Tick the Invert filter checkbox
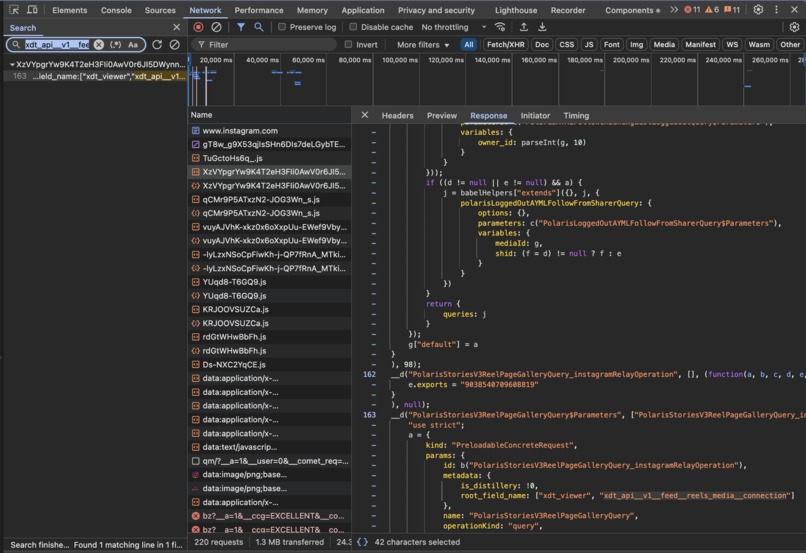Image resolution: width=806 pixels, height=553 pixels. click(x=348, y=45)
